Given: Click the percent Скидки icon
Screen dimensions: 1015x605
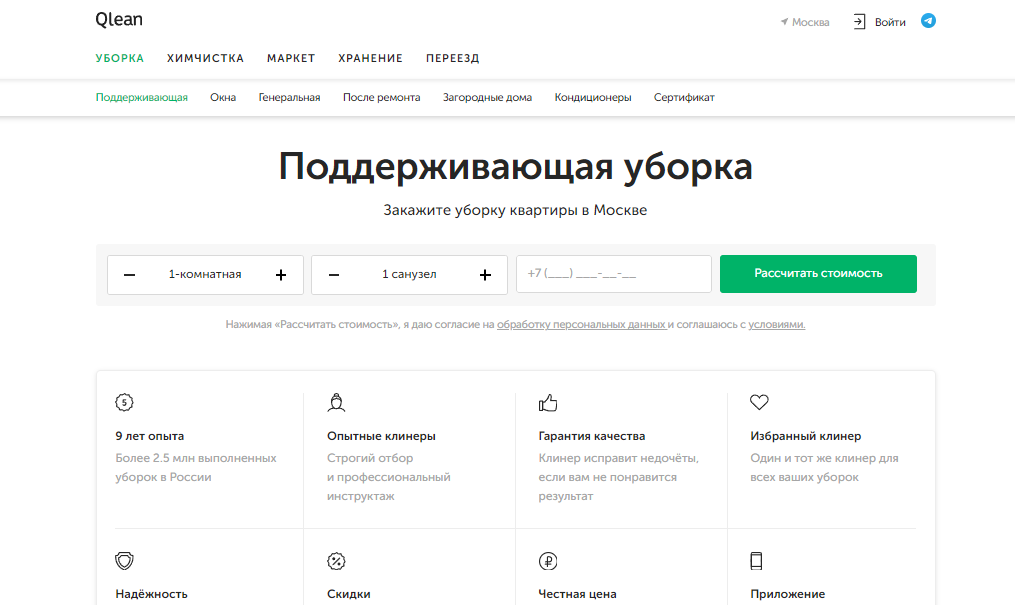Looking at the screenshot, I should [336, 561].
